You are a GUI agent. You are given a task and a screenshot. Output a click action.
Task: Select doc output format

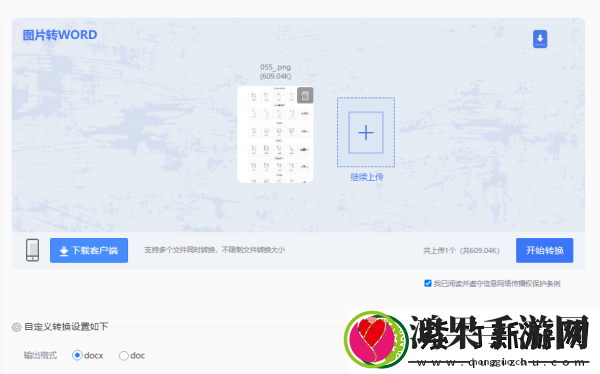[x=123, y=356]
